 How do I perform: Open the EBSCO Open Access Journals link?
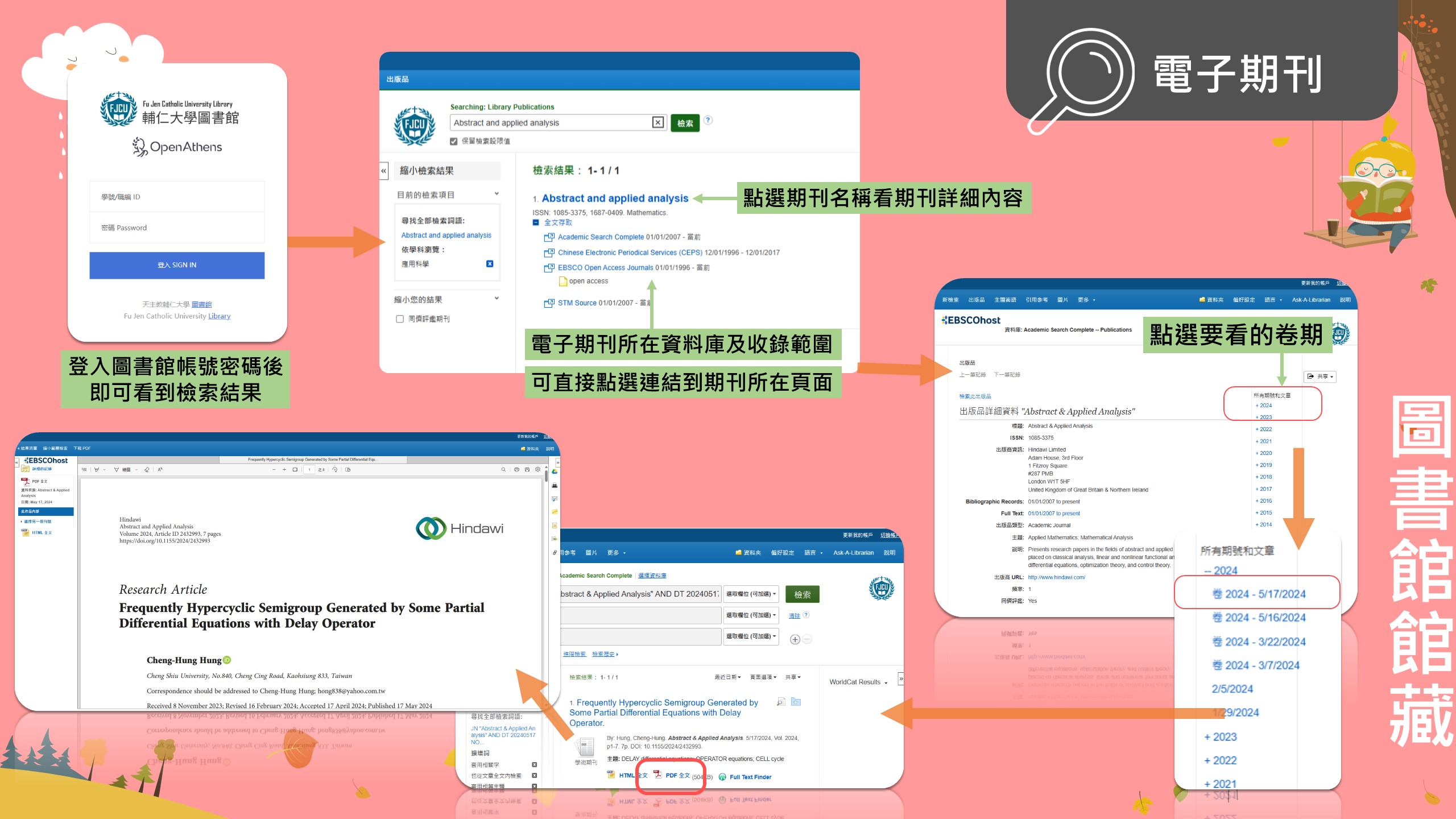(x=605, y=267)
